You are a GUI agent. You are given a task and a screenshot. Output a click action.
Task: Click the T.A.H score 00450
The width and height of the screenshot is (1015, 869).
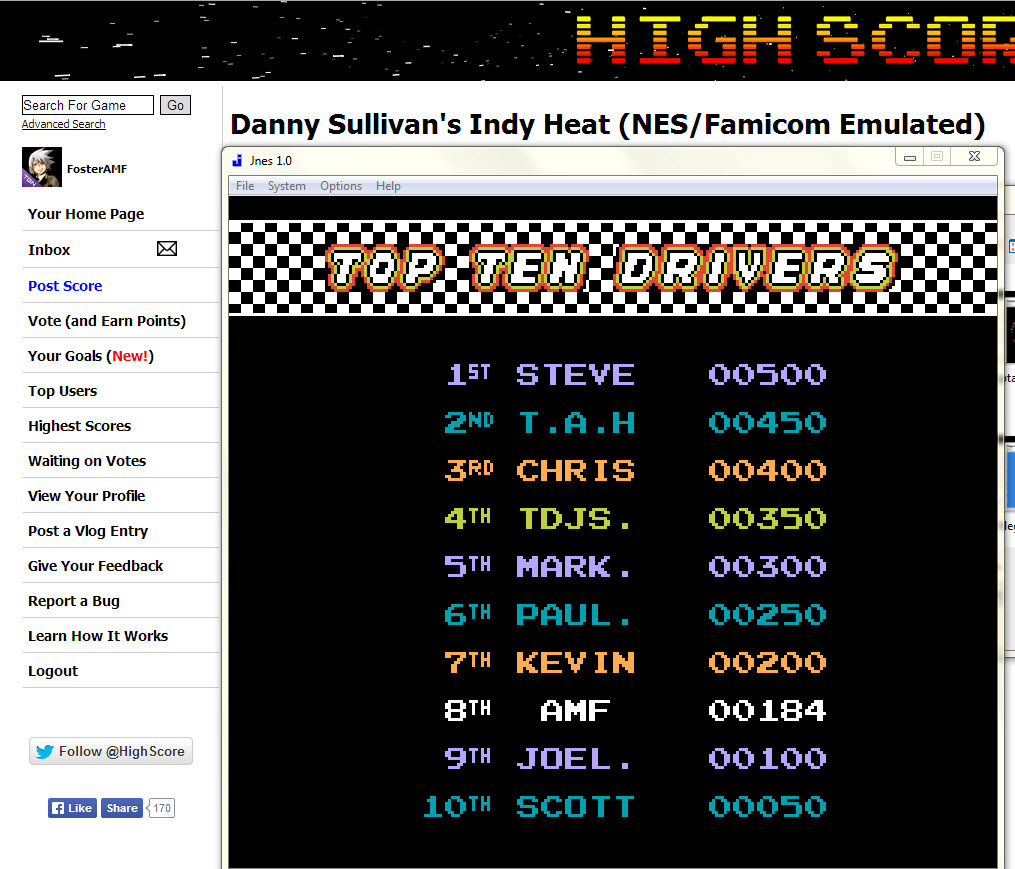(x=767, y=422)
